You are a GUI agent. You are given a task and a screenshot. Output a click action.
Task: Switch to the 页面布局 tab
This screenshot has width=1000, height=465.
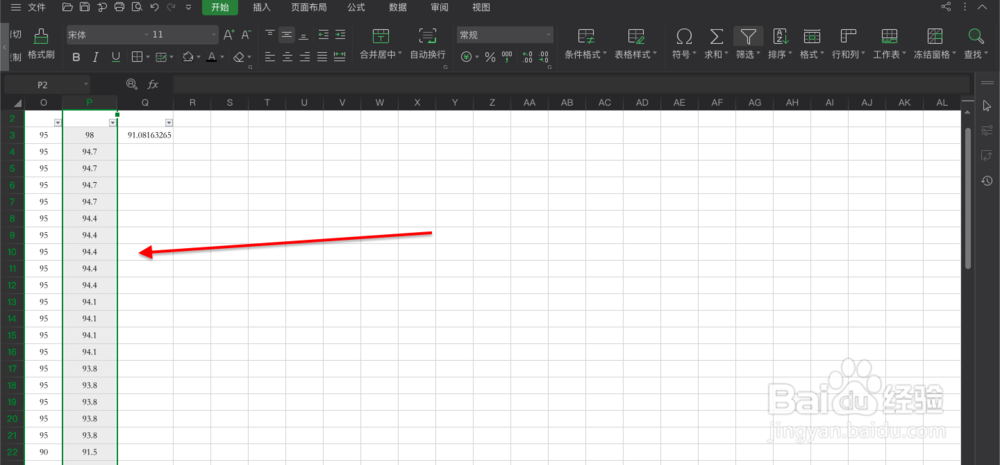[309, 8]
